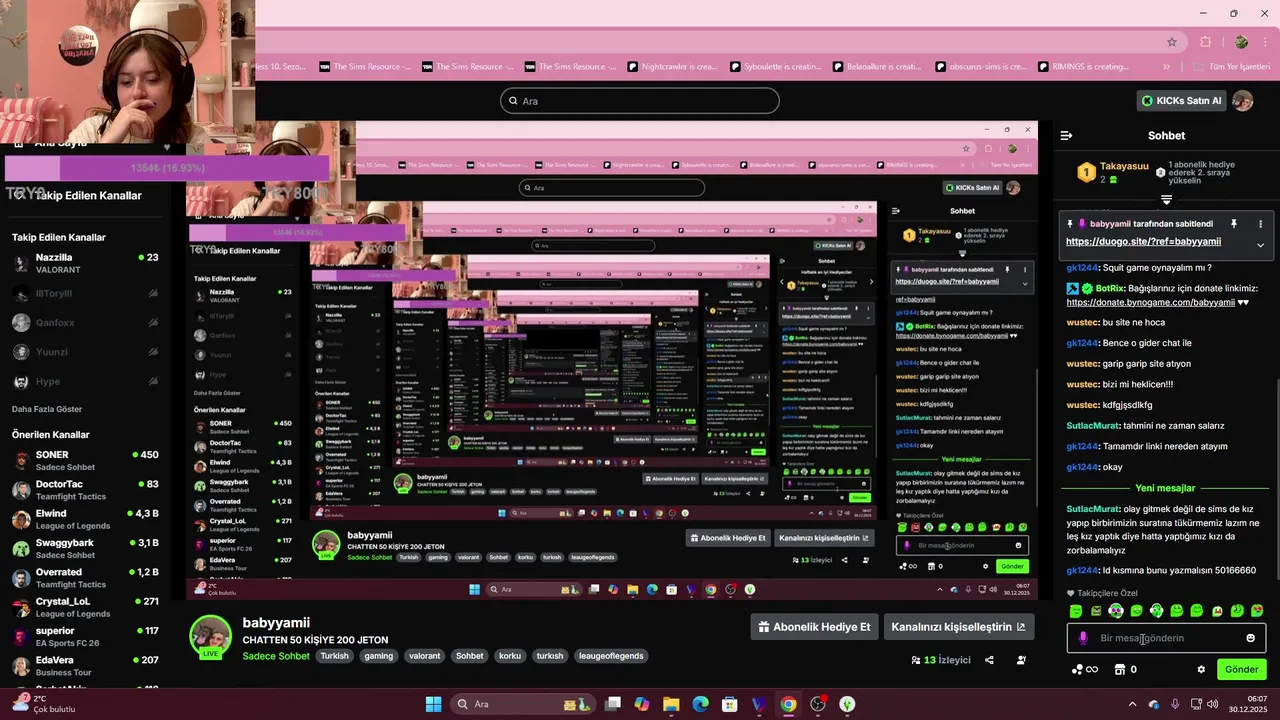Open chat settings gear icon

point(1201,669)
